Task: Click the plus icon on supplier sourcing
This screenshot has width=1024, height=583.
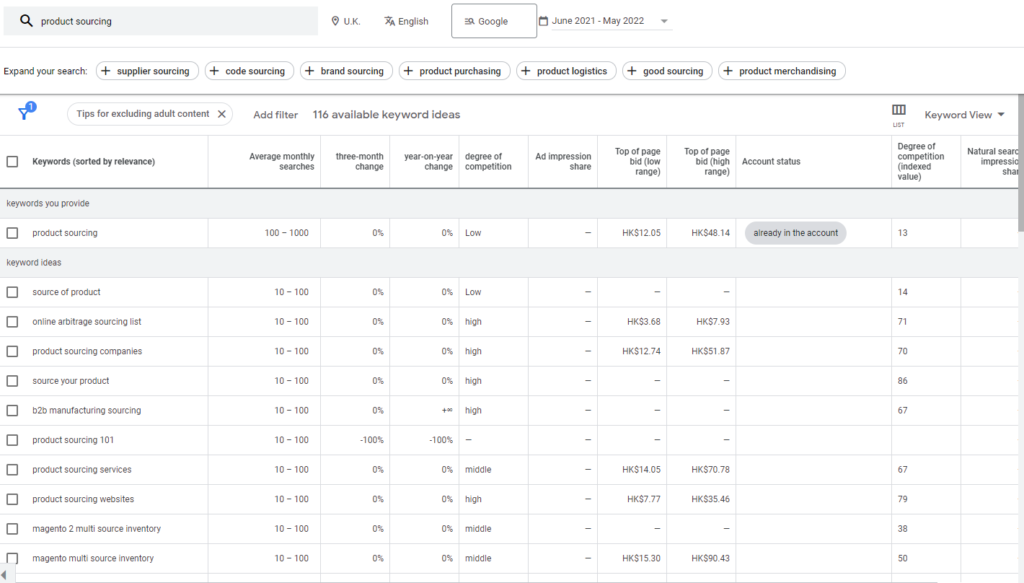Action: 106,71
